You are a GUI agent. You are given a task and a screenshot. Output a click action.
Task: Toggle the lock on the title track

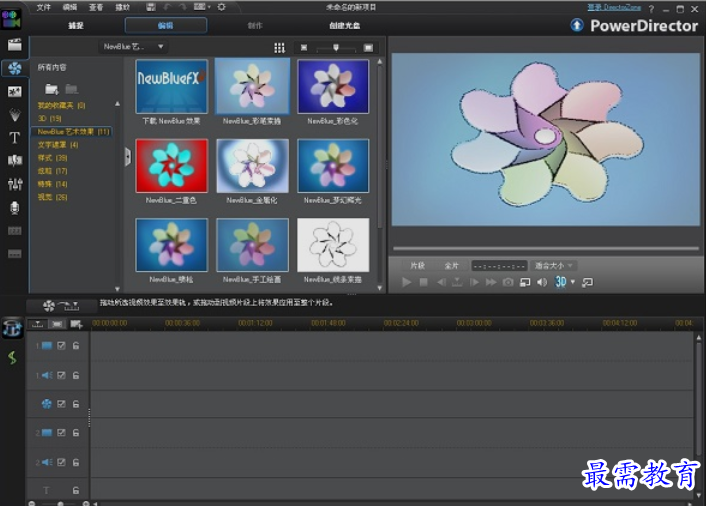pos(76,490)
